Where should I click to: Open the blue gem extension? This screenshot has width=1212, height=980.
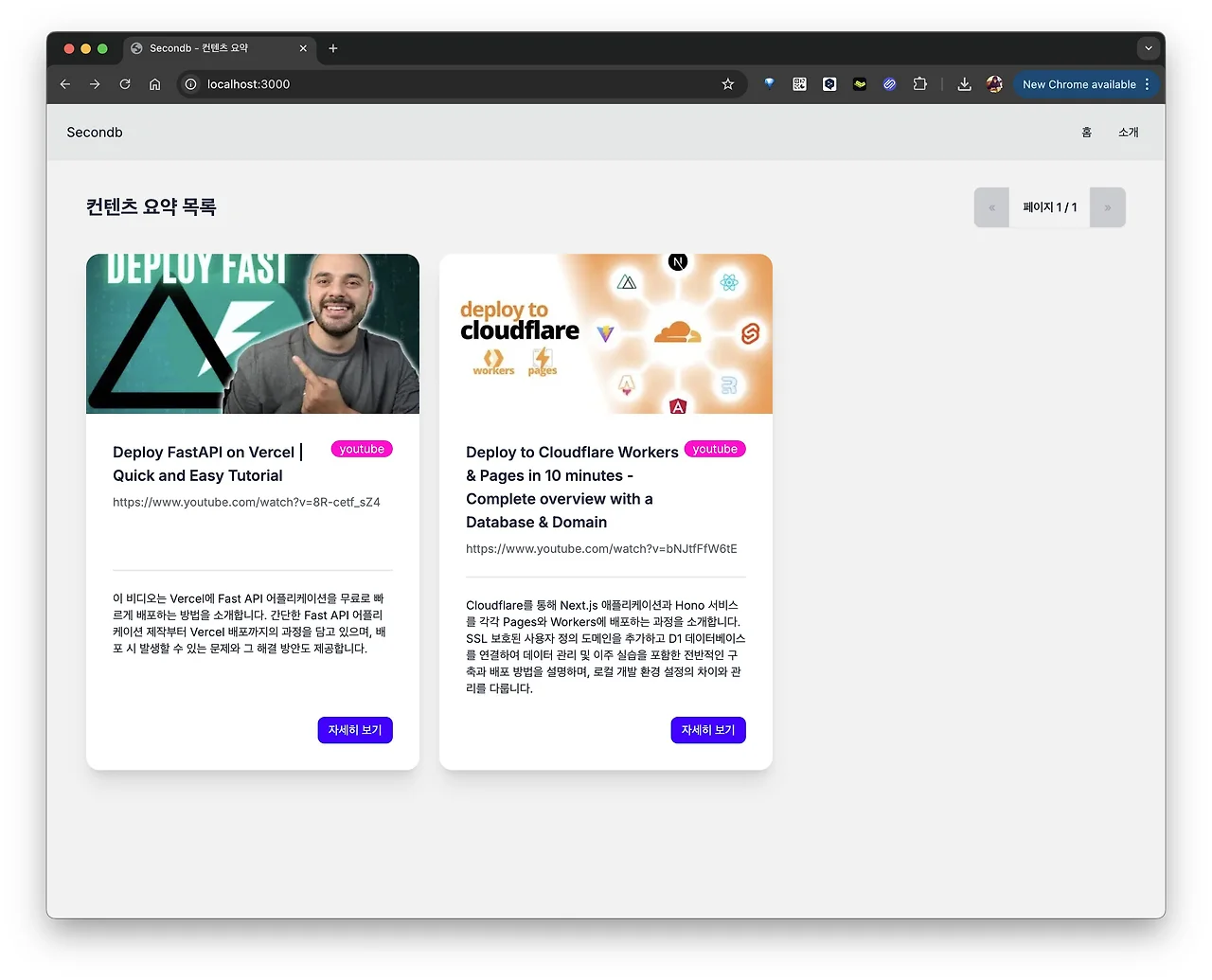[x=769, y=83]
